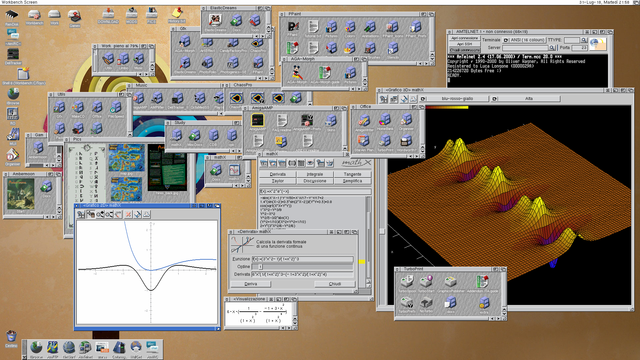The image size is (640, 360).
Task: Open the Terminale ANSI (16 colours) cycle gadget
Action: 525,40
